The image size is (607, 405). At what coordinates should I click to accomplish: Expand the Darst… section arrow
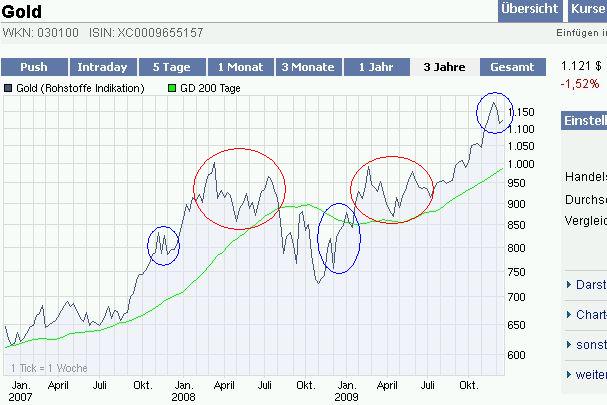point(569,285)
